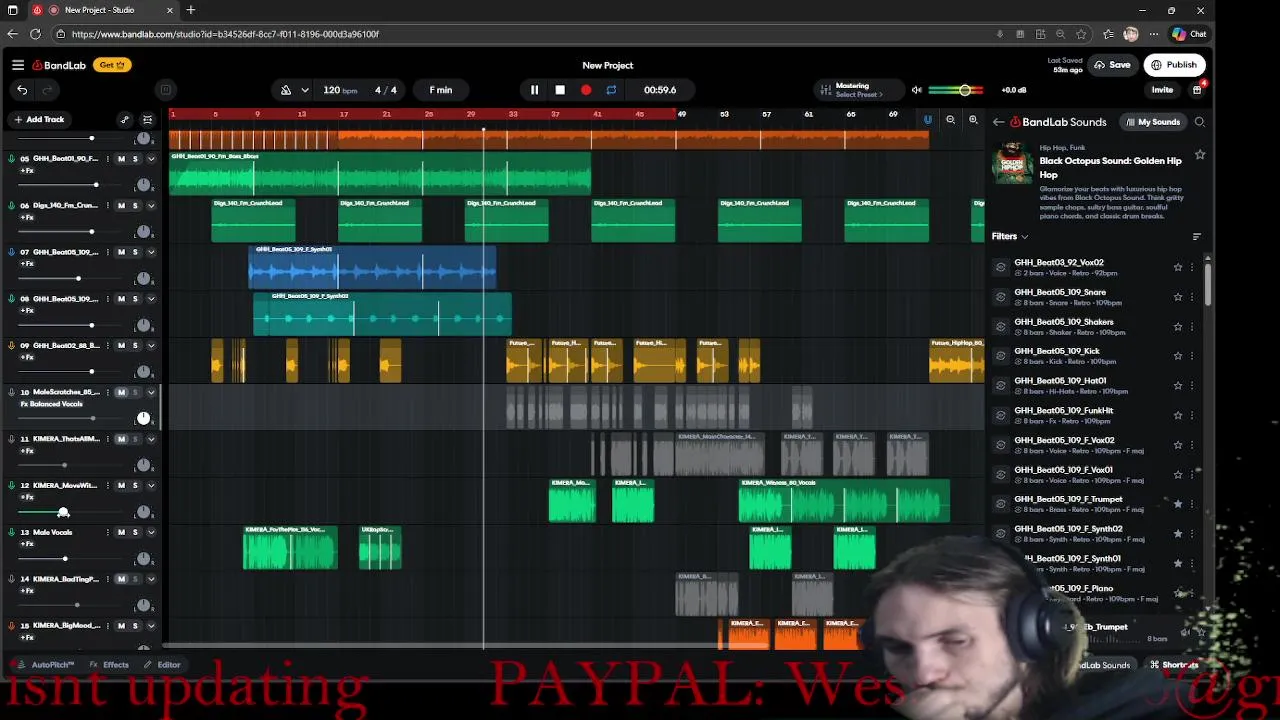Start recording with the red button

point(586,90)
